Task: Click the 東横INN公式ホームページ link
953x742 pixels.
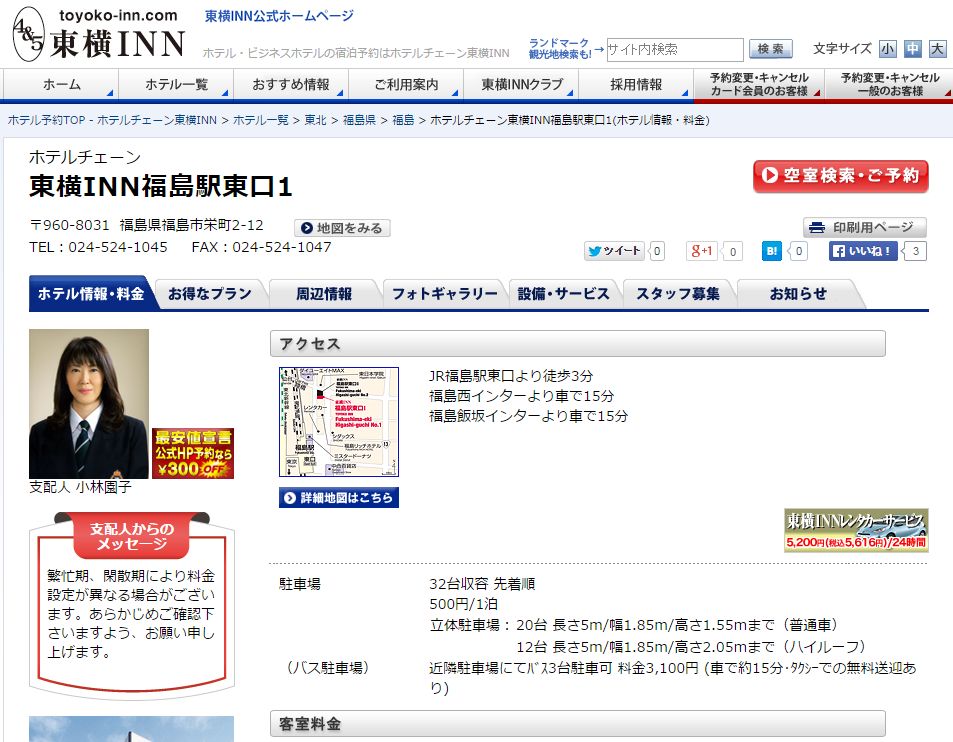Action: point(279,16)
